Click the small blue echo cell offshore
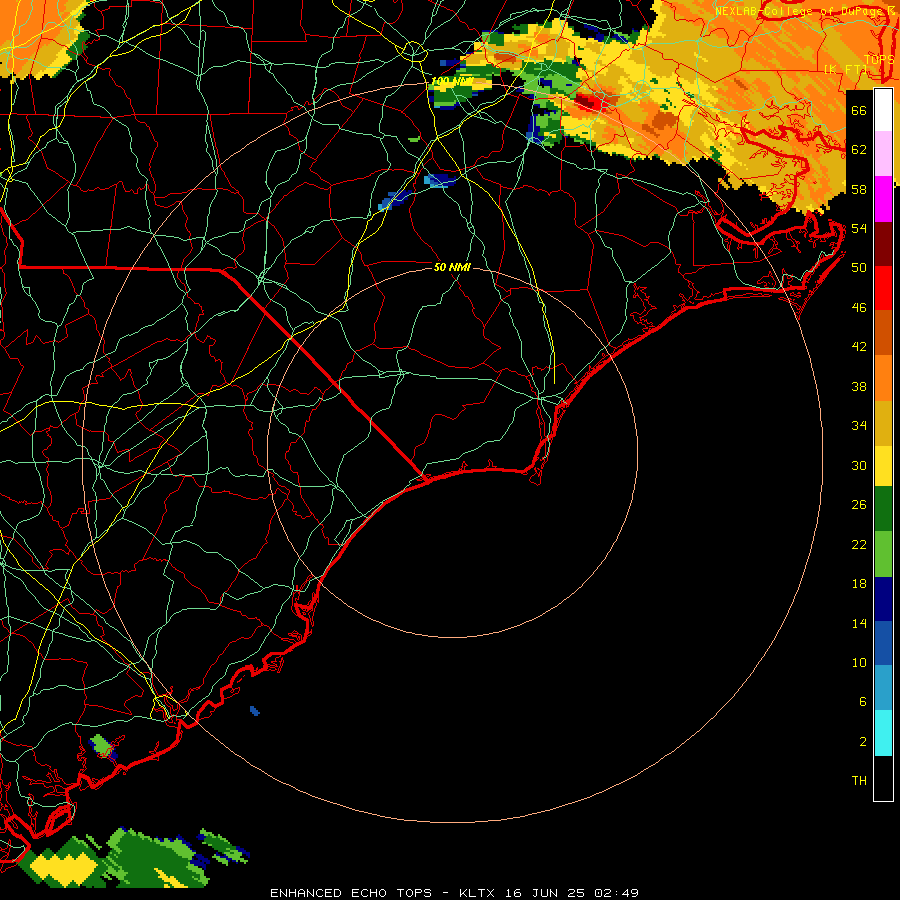Screen dimensions: 900x900 pos(255,711)
